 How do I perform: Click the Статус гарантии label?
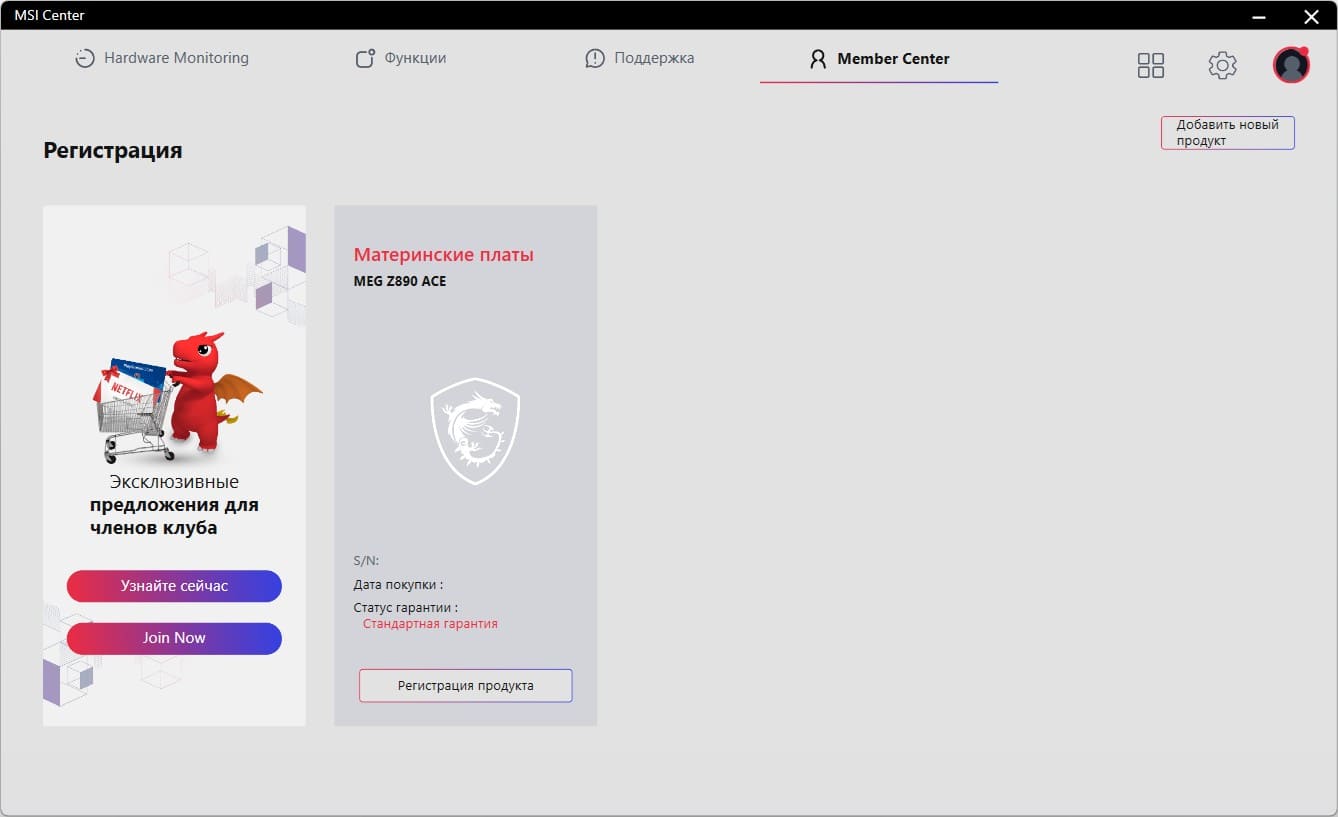pos(406,608)
